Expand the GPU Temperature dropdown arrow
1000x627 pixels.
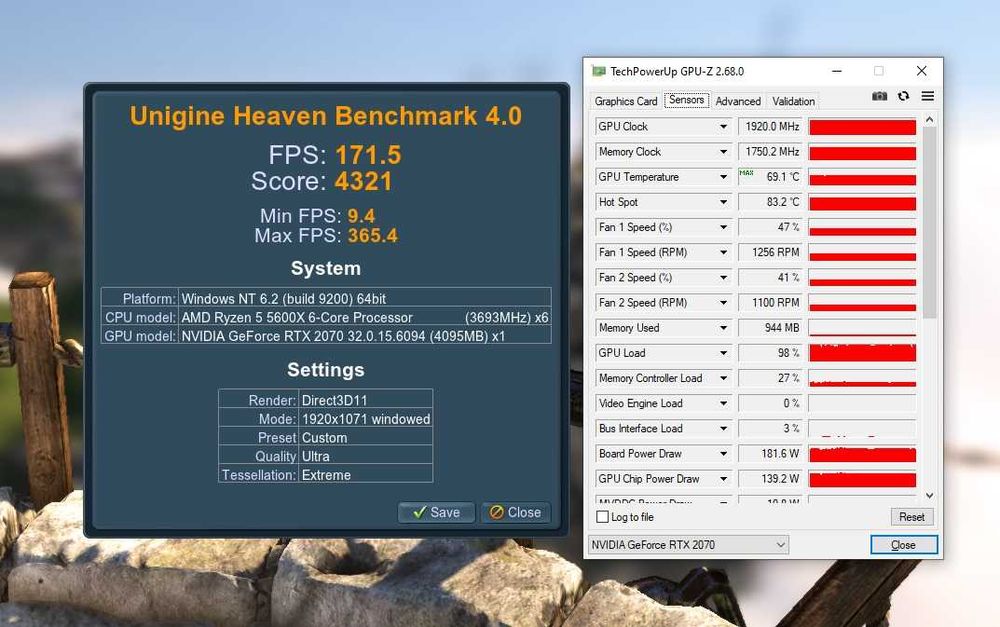click(723, 177)
